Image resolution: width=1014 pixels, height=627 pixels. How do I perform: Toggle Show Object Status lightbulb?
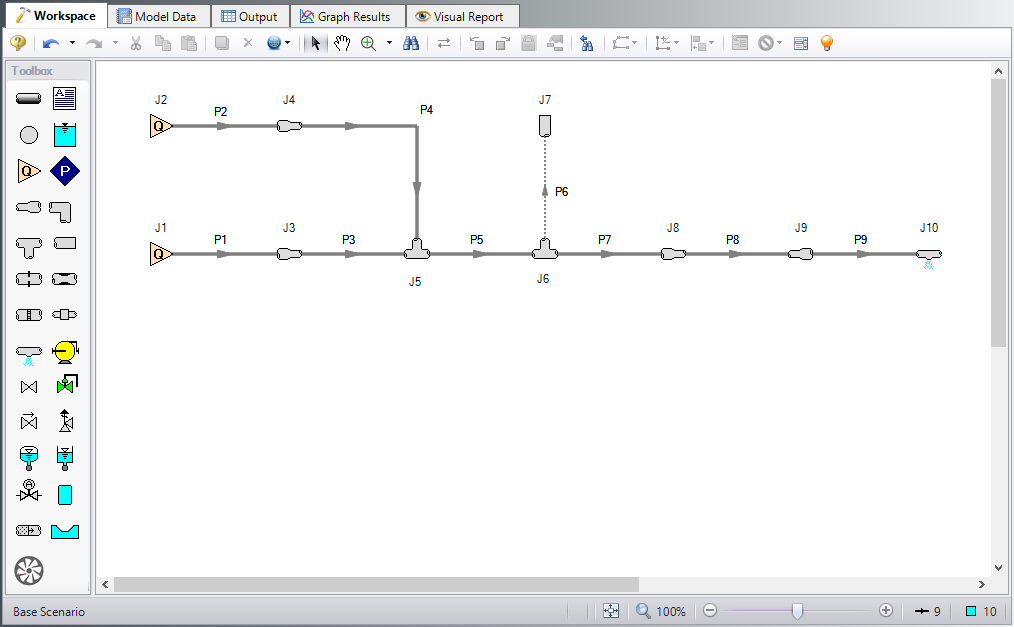[x=827, y=43]
